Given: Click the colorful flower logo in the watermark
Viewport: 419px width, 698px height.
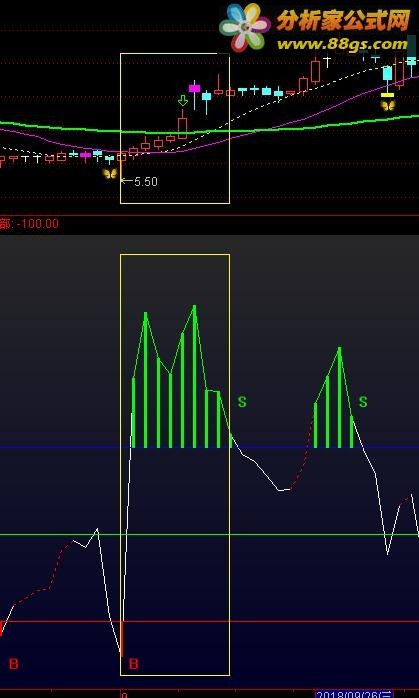Looking at the screenshot, I should tap(245, 27).
